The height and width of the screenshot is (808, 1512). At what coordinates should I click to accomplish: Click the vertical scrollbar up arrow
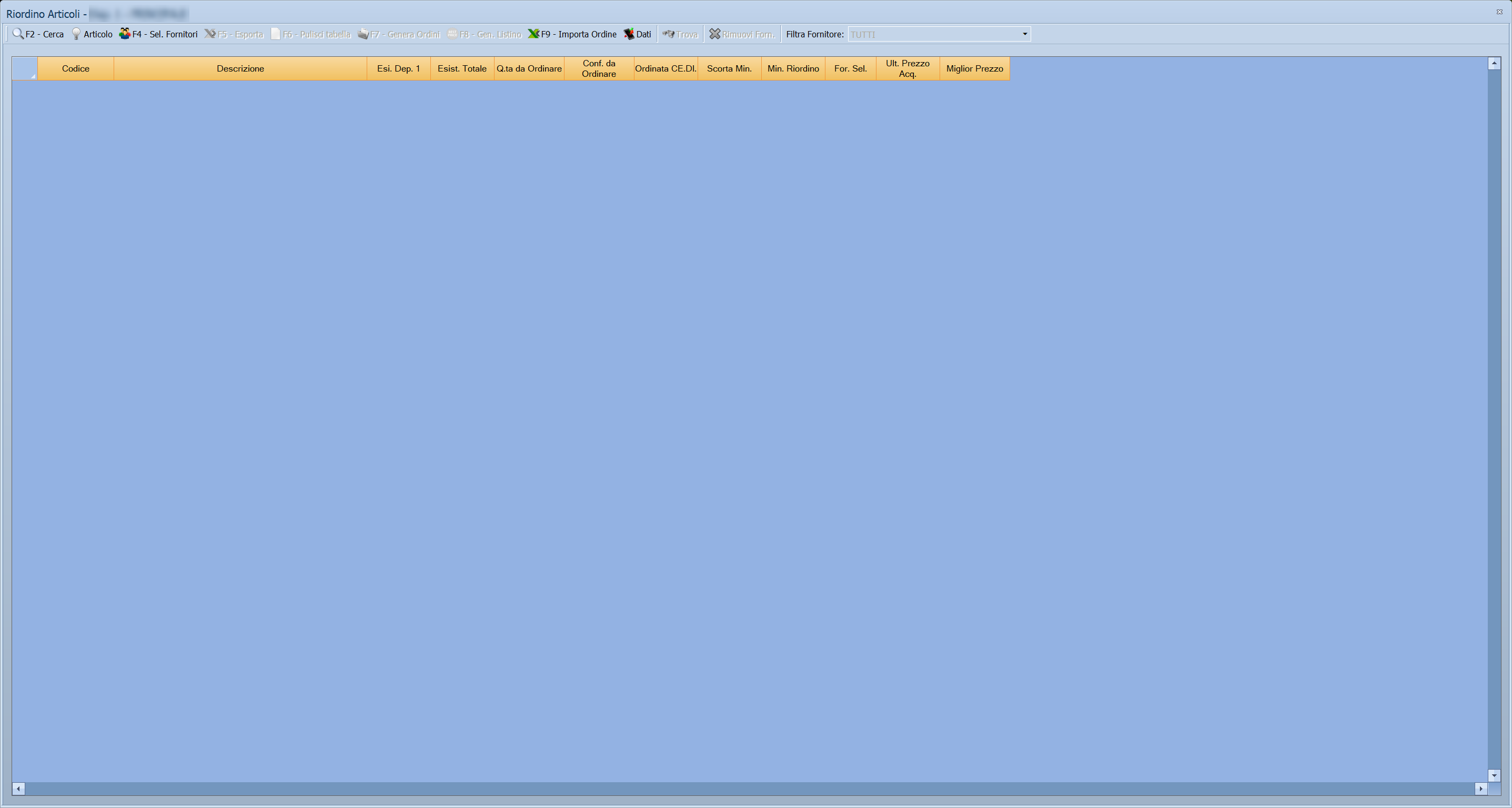(x=1494, y=63)
